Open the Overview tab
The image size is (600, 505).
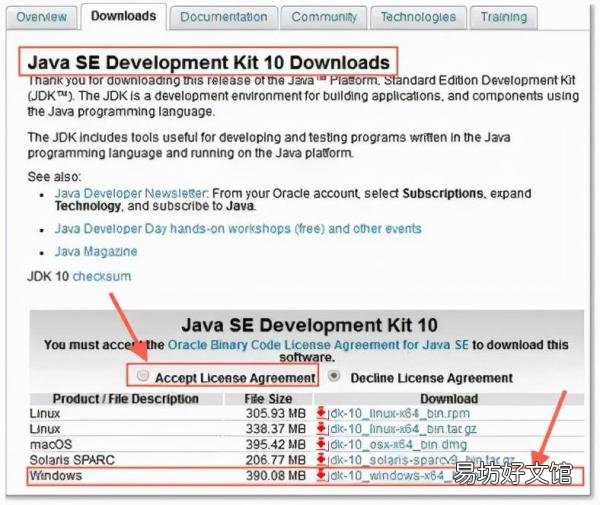(41, 18)
